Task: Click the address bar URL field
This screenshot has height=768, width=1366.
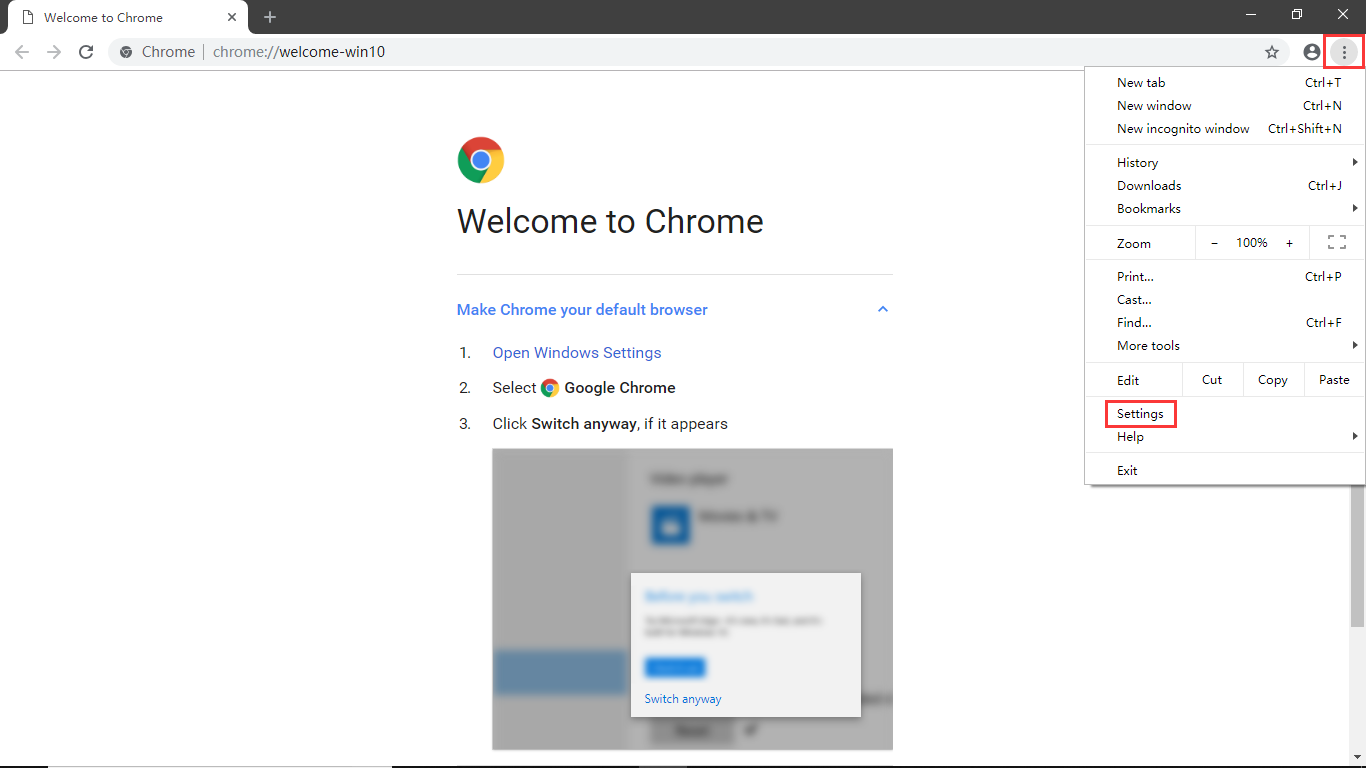Action: 700,52
